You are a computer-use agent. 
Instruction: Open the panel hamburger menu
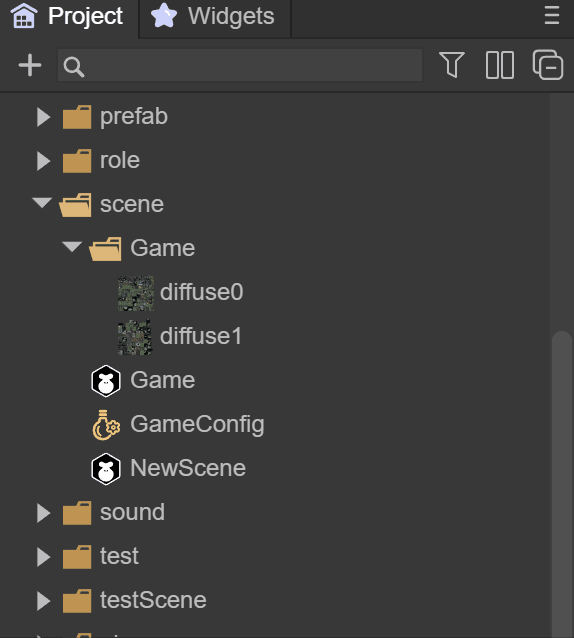(552, 15)
